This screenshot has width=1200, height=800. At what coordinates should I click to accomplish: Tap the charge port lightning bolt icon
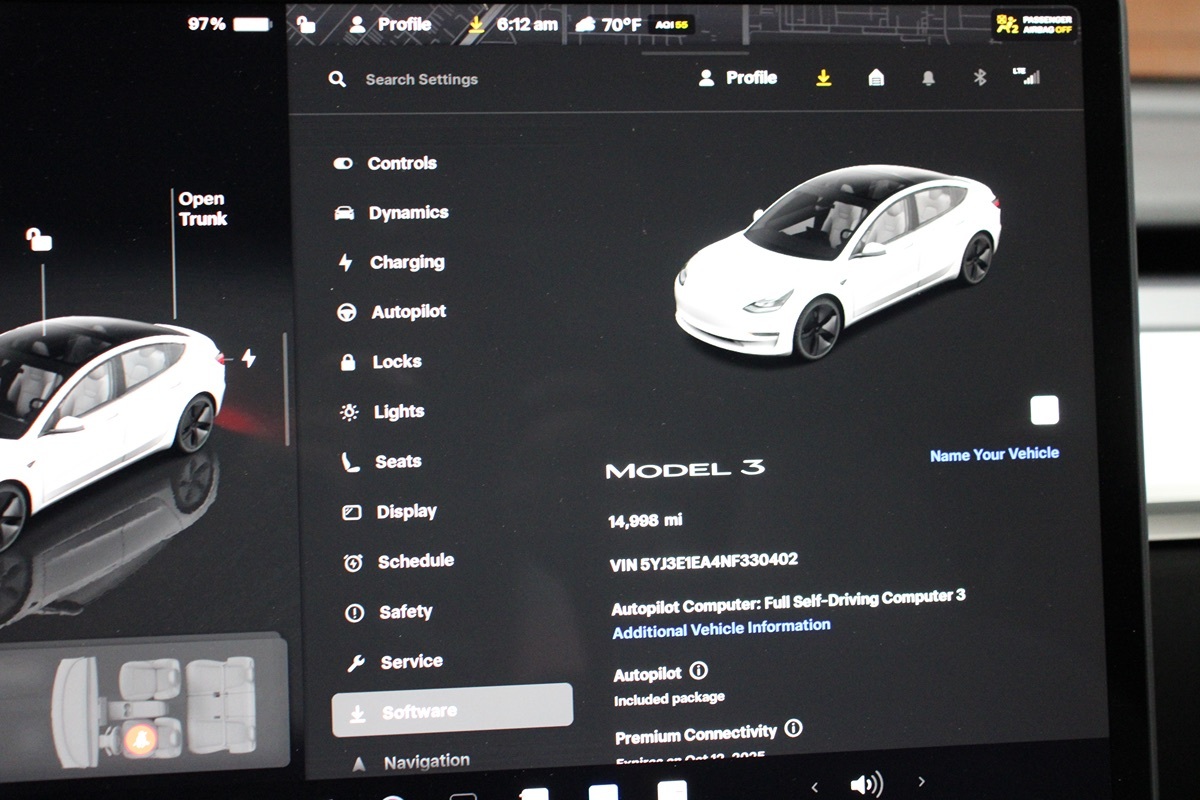click(x=248, y=358)
